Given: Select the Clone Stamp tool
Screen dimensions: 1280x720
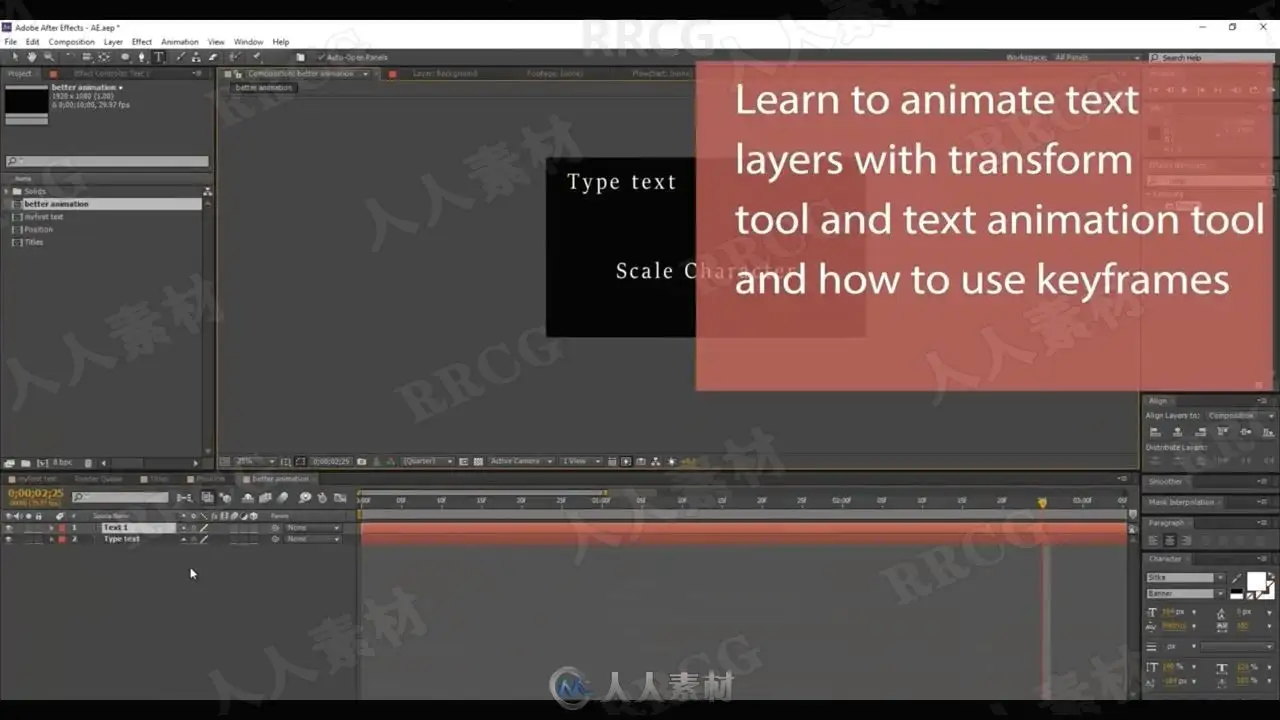Looking at the screenshot, I should click(196, 57).
